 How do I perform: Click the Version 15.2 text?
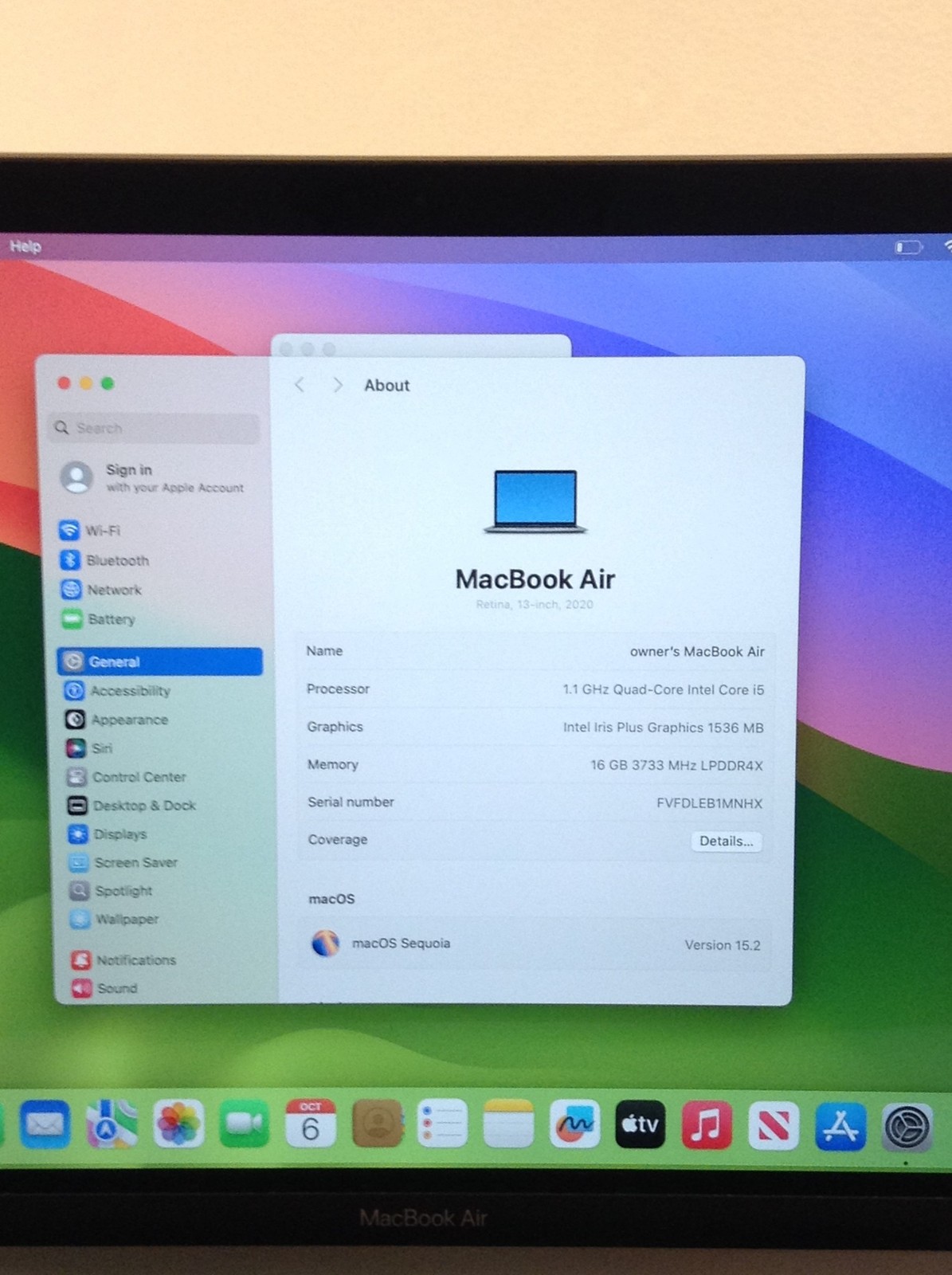click(723, 945)
